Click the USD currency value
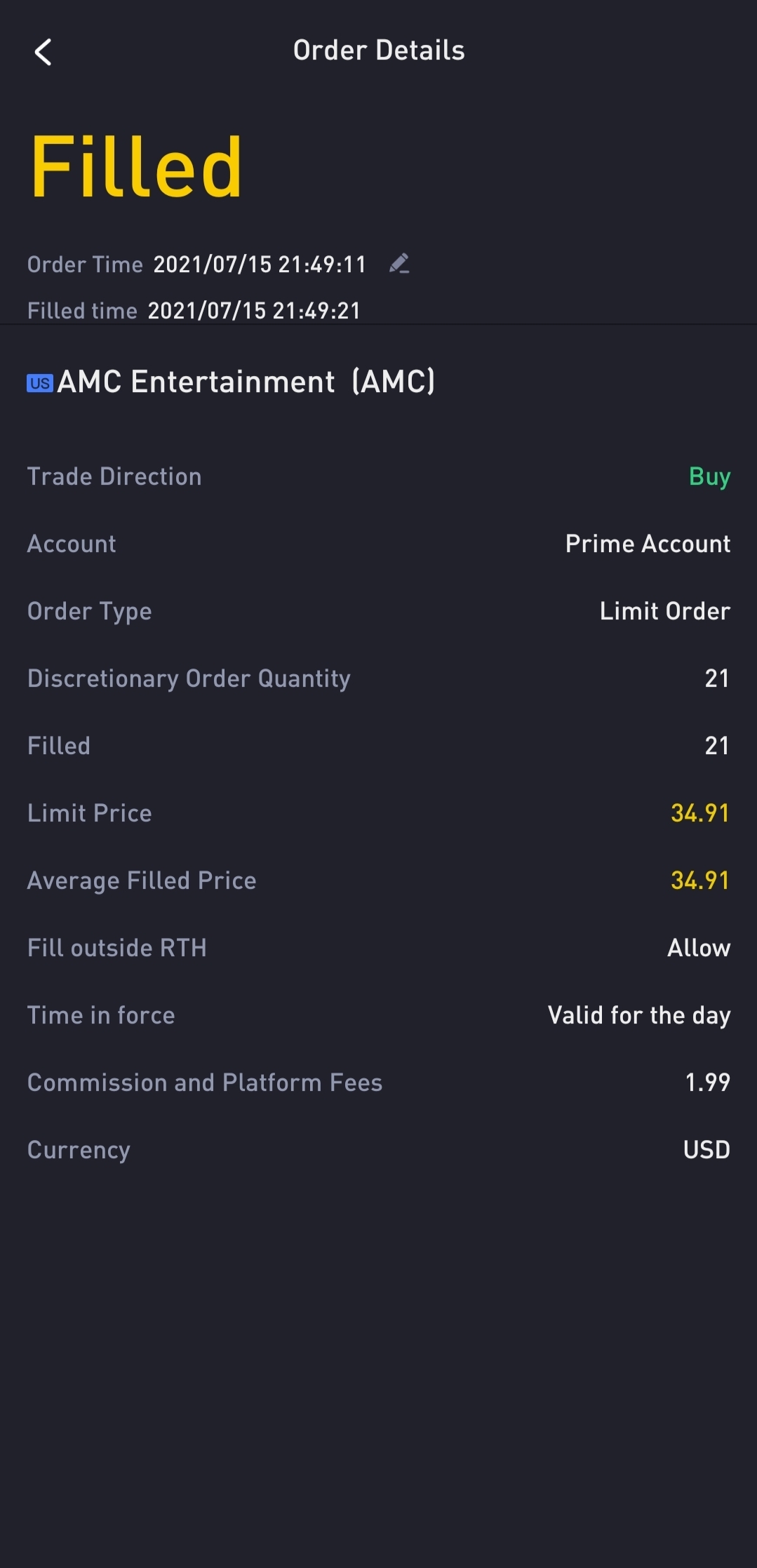 [x=706, y=1150]
